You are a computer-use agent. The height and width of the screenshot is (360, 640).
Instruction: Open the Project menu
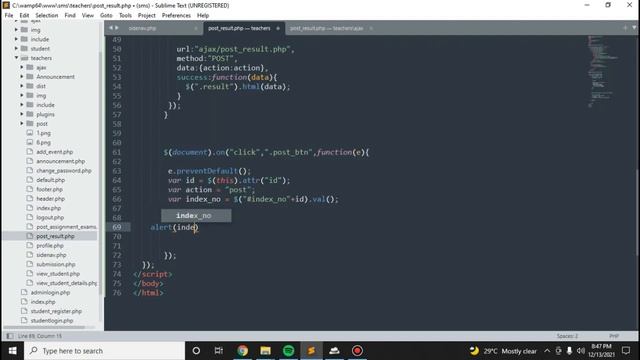tap(147, 15)
